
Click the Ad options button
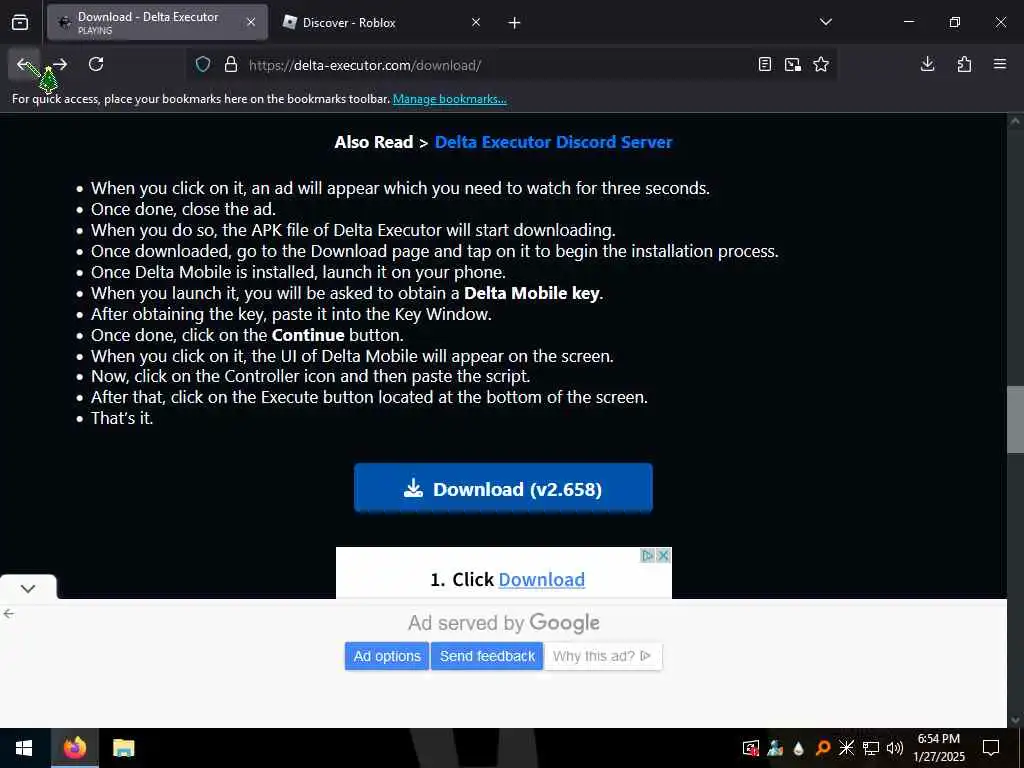point(387,656)
